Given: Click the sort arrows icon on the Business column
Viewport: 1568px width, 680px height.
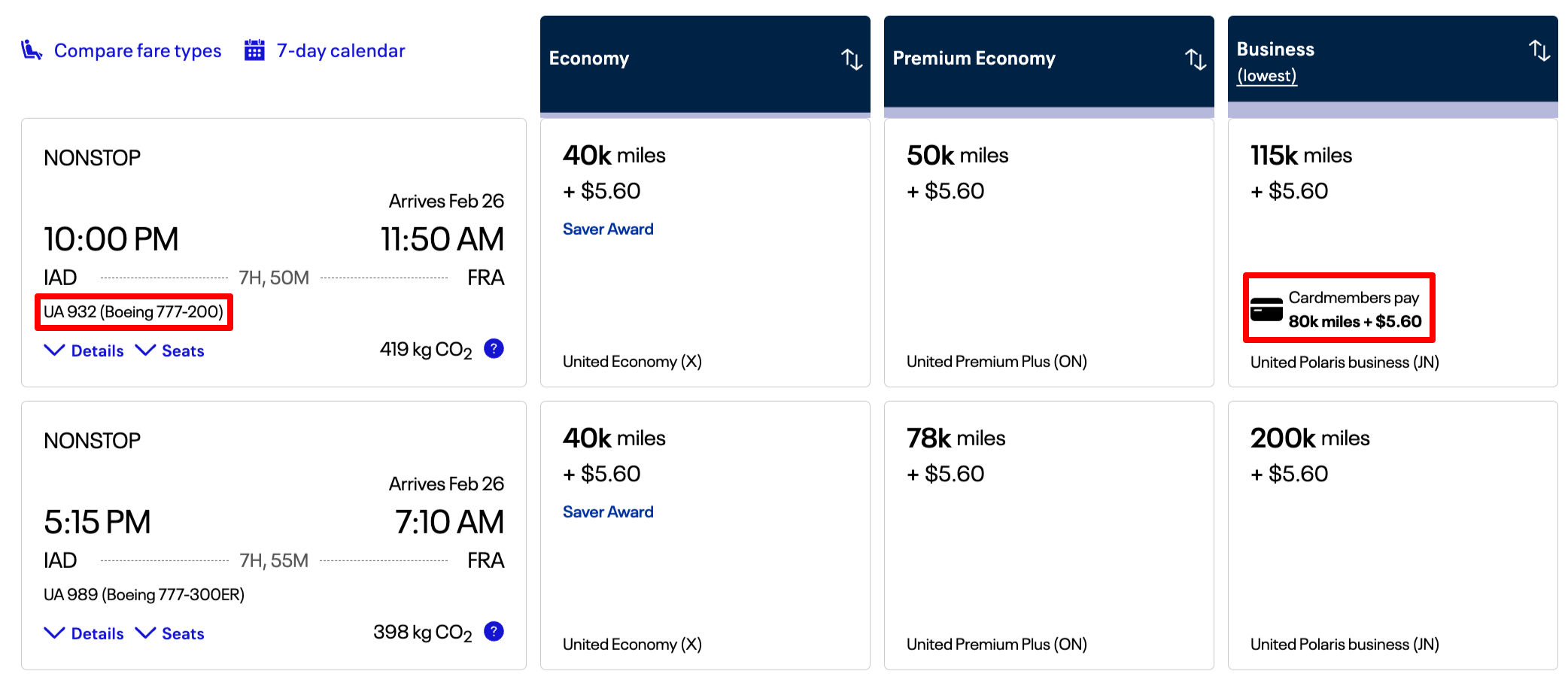Looking at the screenshot, I should coord(1539,51).
